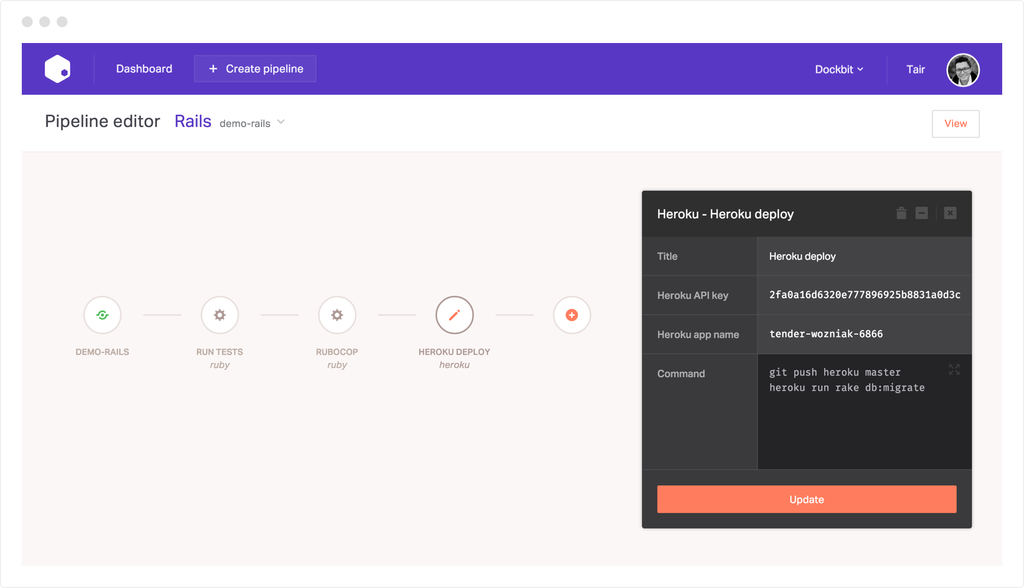Image resolution: width=1024 pixels, height=588 pixels.
Task: Open the Rubocop gear stage
Action: (x=337, y=315)
